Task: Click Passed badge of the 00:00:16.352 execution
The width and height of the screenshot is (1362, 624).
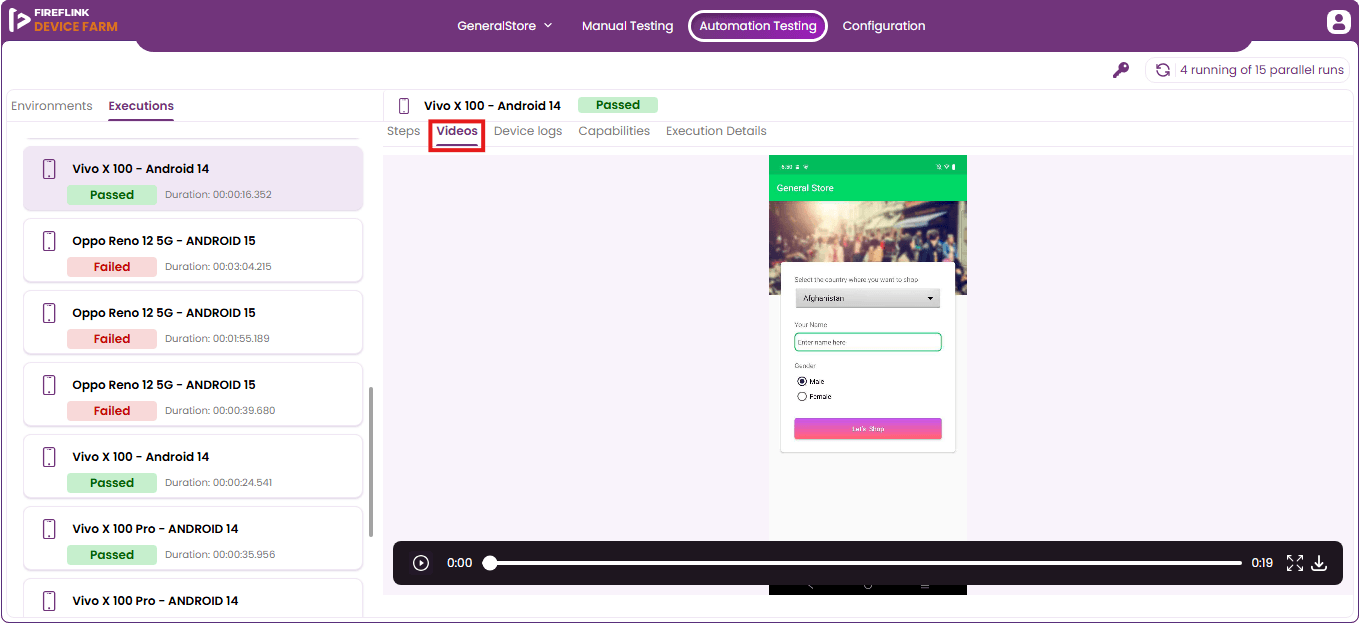Action: (x=112, y=195)
